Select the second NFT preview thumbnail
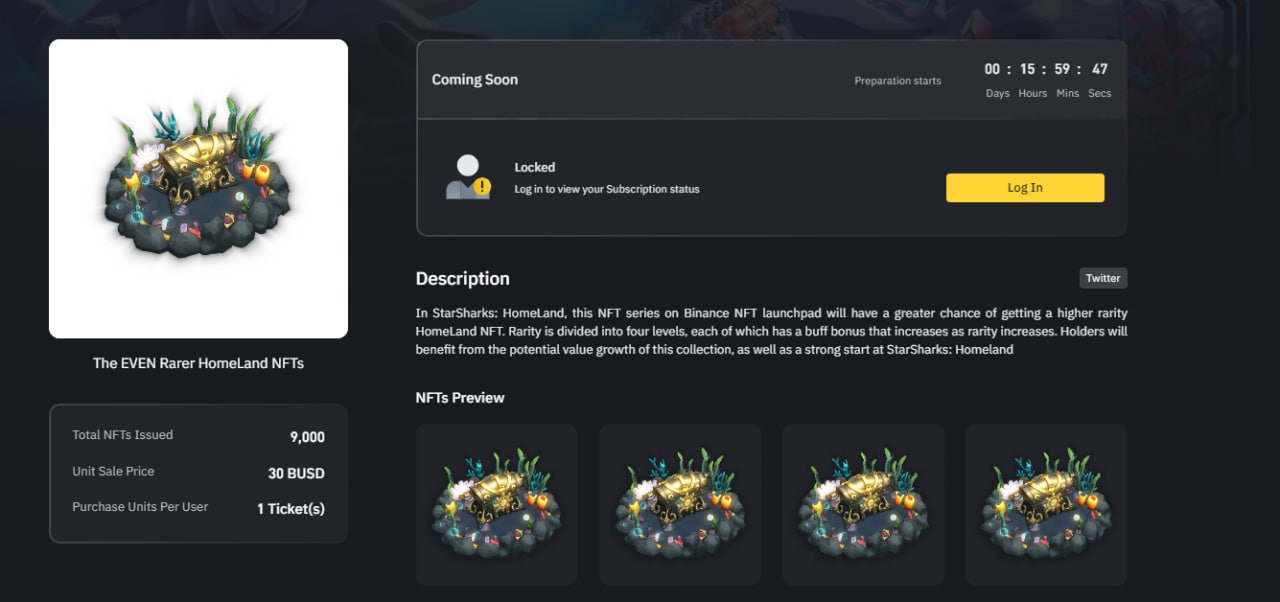The height and width of the screenshot is (602, 1280). coord(680,504)
